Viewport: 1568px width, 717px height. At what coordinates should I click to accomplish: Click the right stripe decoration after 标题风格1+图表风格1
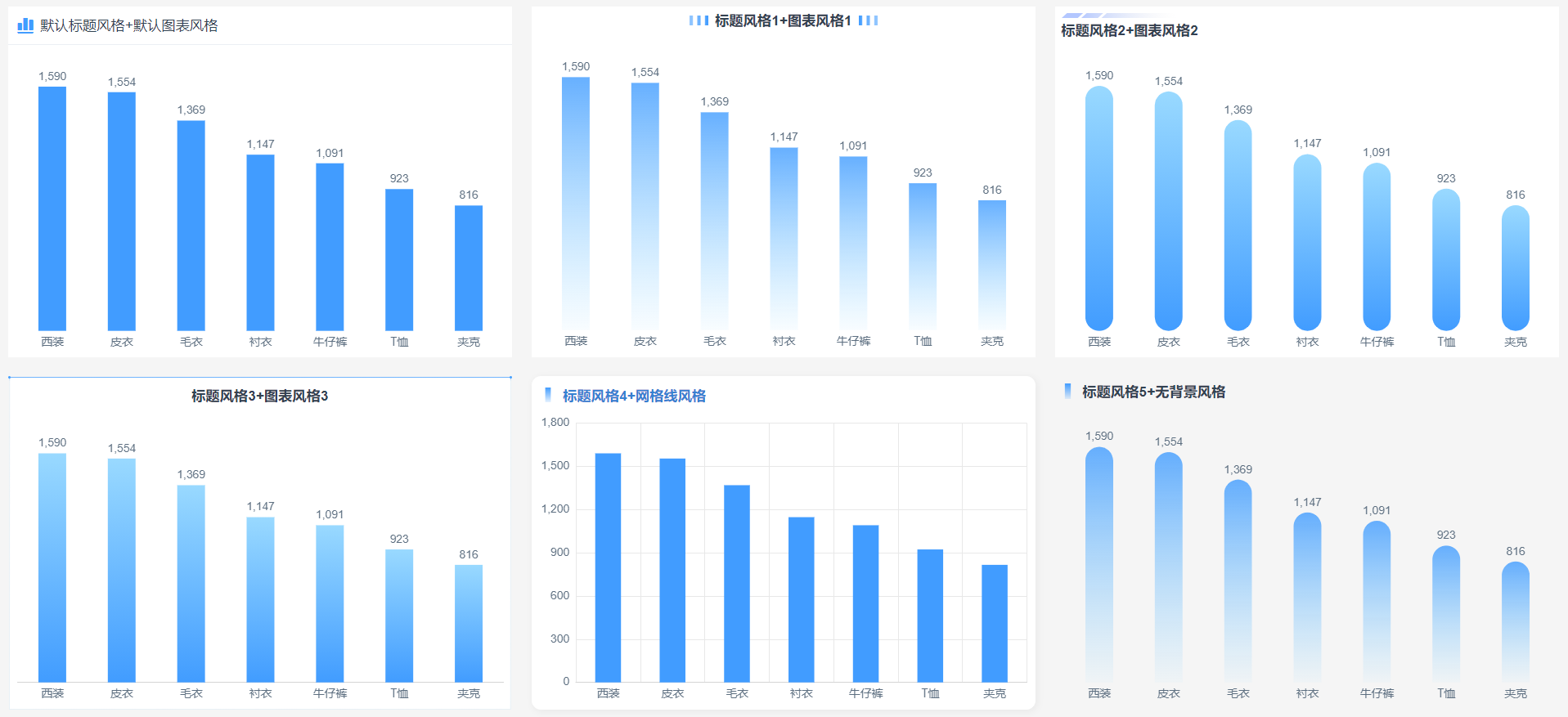pos(868,20)
